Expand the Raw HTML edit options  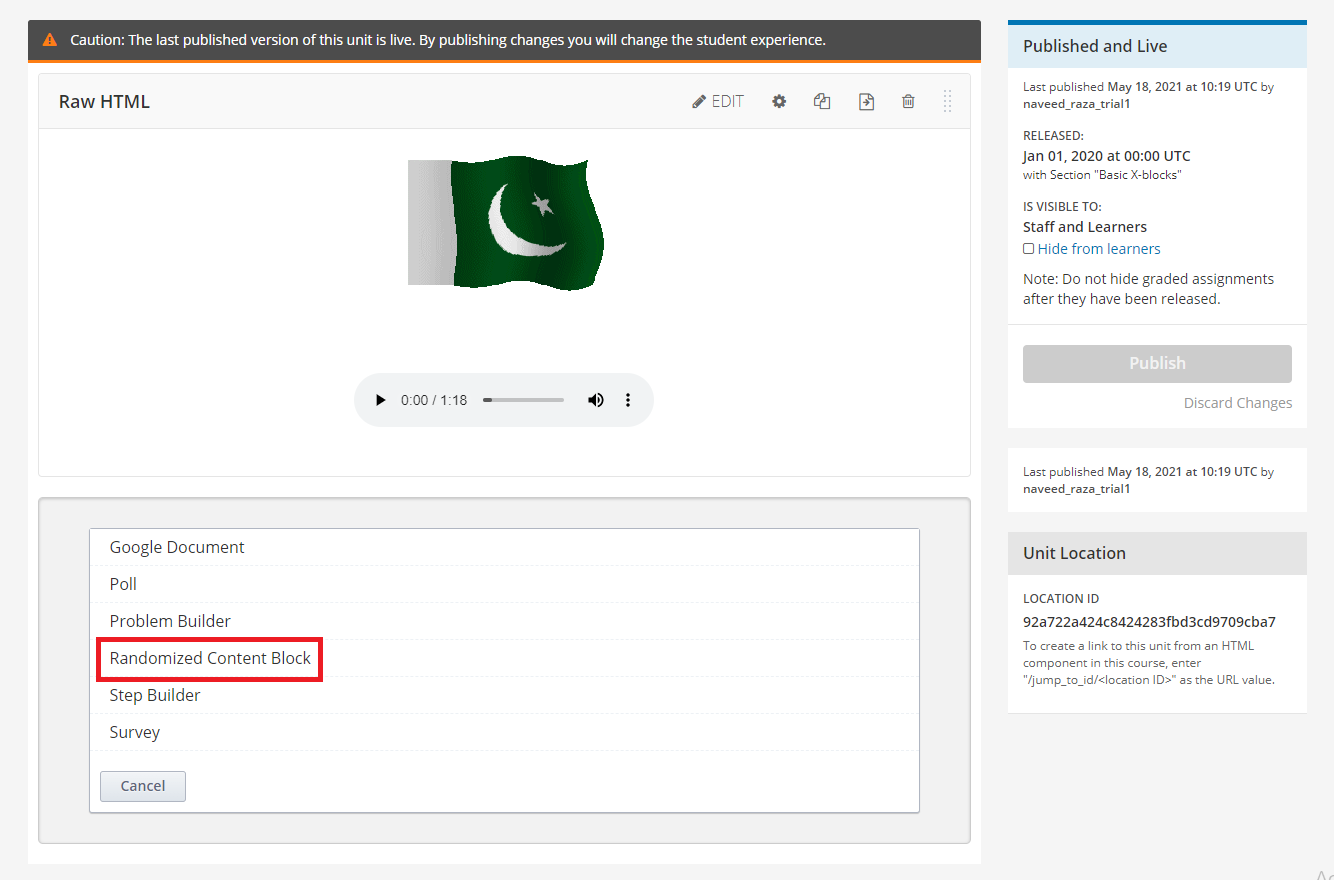point(717,101)
